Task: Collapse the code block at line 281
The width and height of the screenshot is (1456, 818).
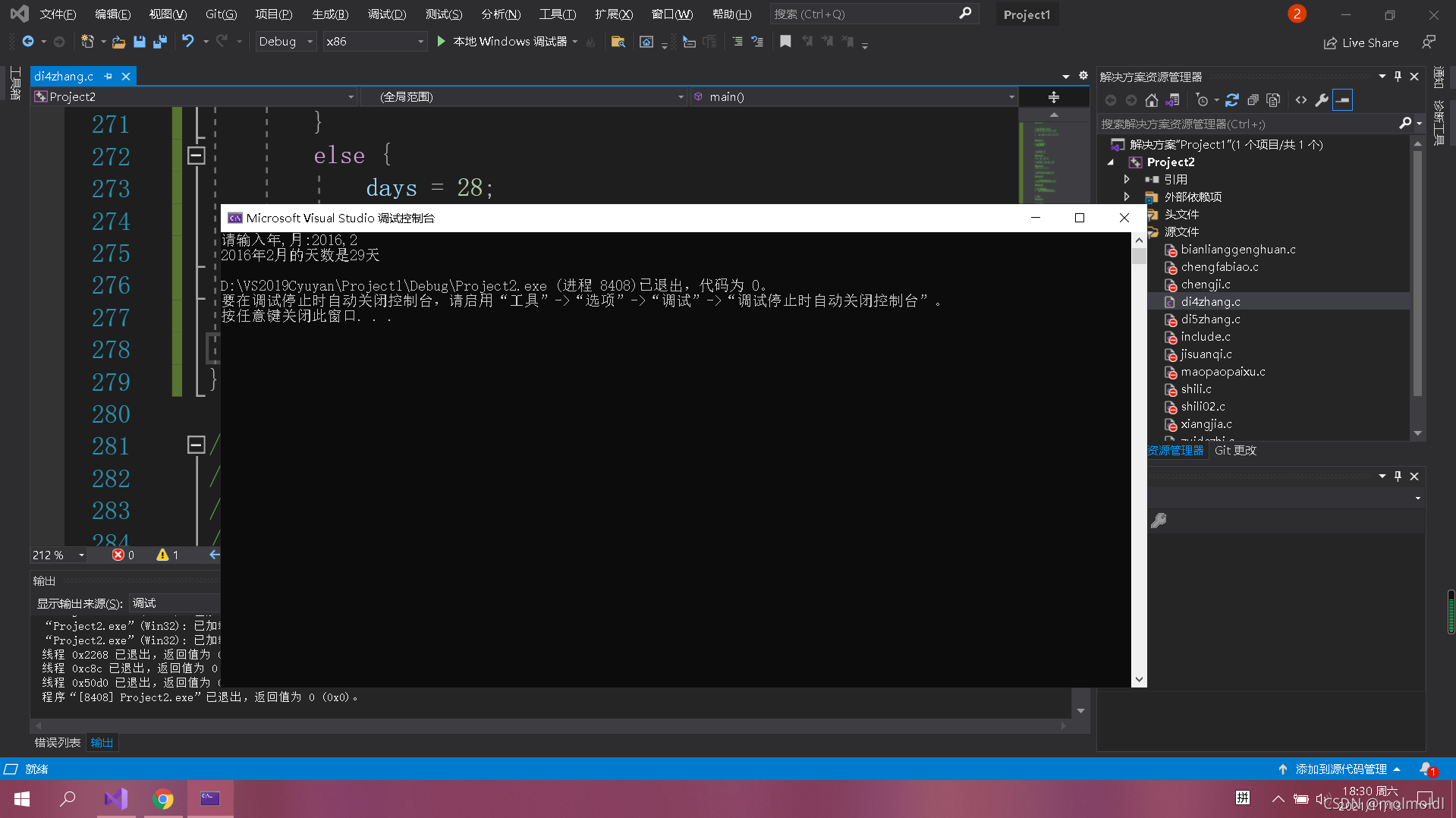Action: coord(196,445)
